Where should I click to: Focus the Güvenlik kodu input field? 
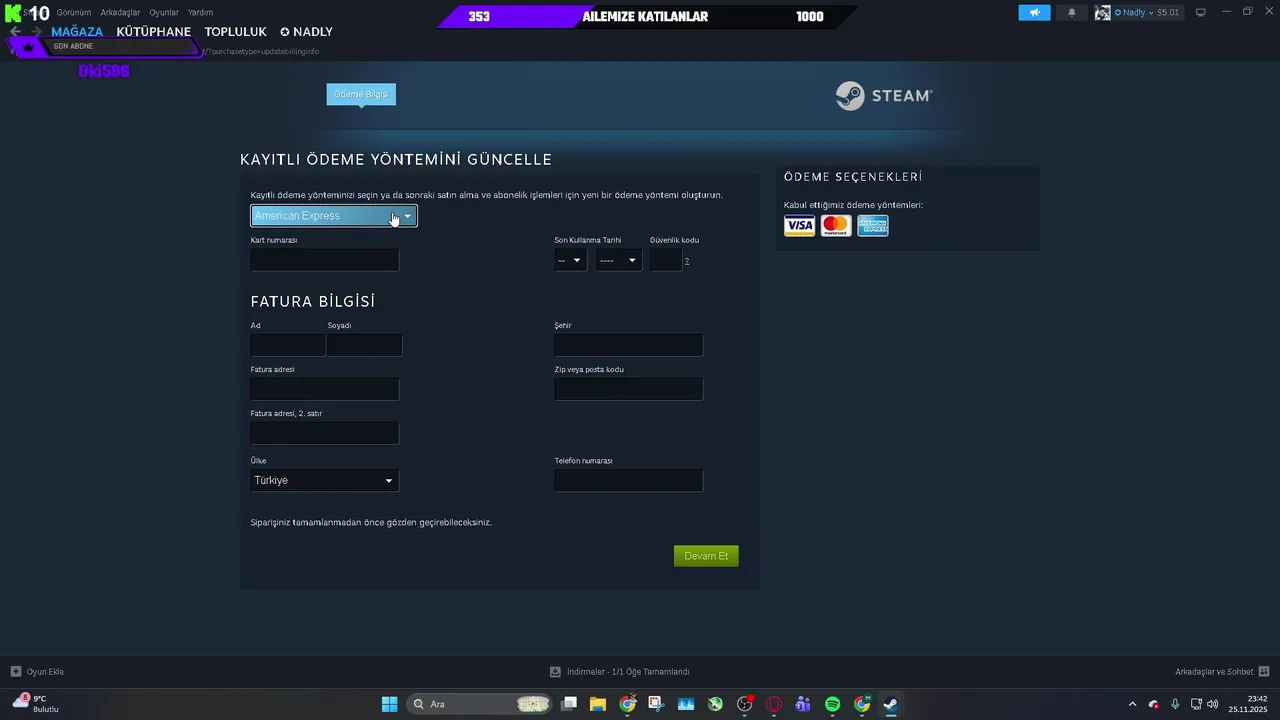coord(666,260)
